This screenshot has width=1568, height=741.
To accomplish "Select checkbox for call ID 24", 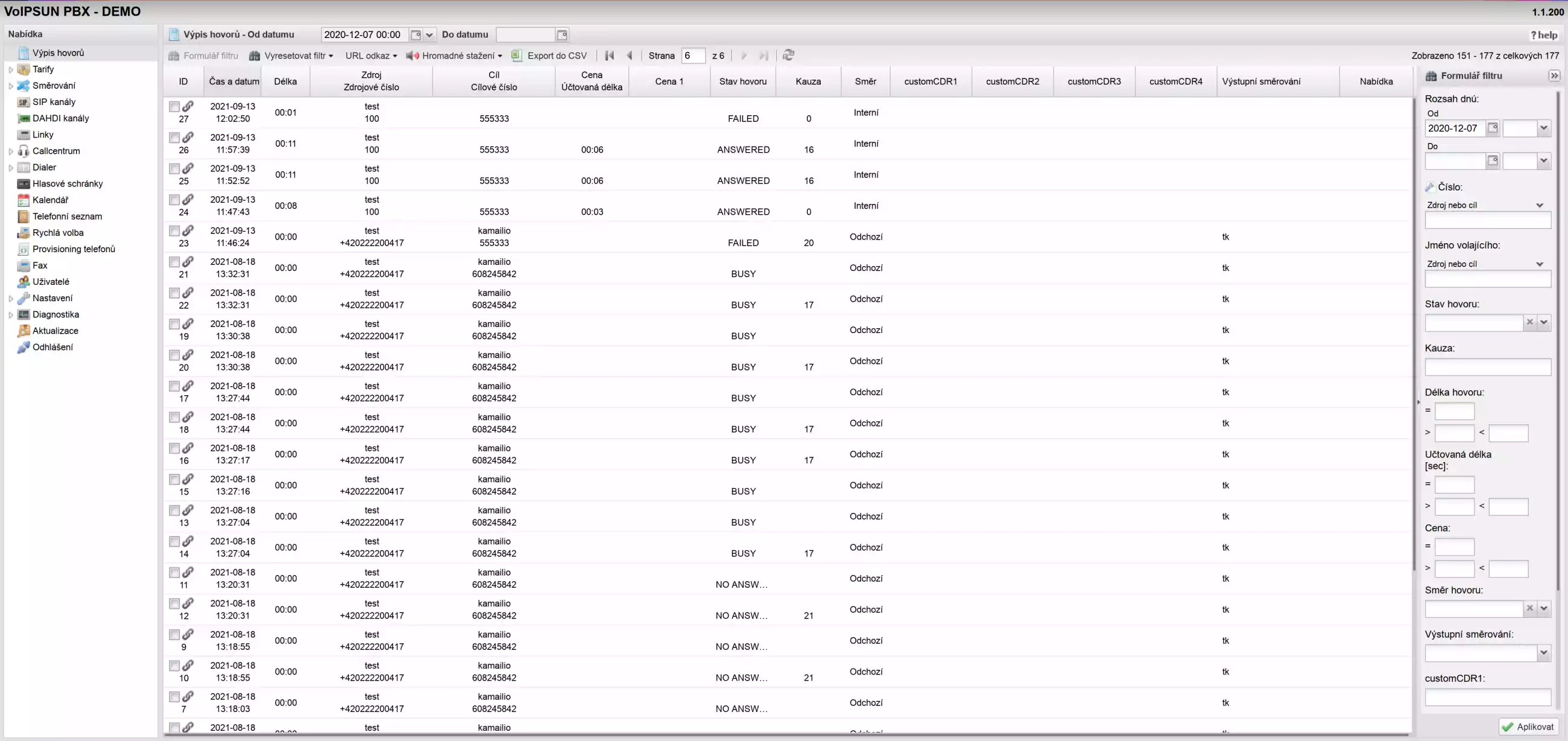I will pos(174,200).
